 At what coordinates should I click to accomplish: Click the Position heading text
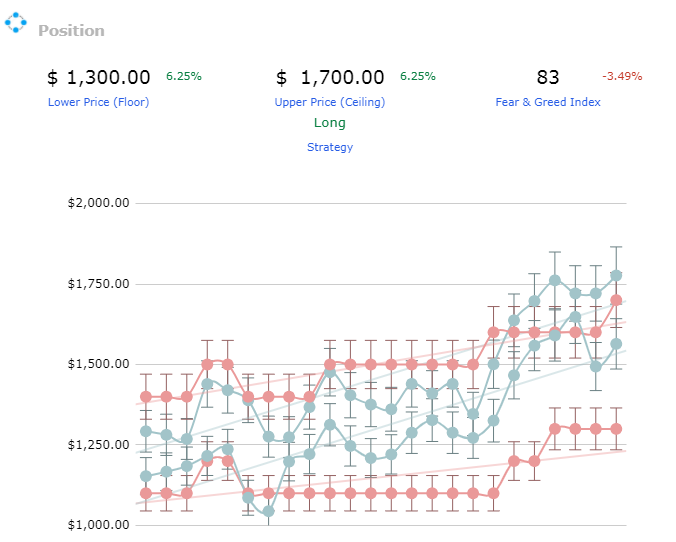(72, 31)
